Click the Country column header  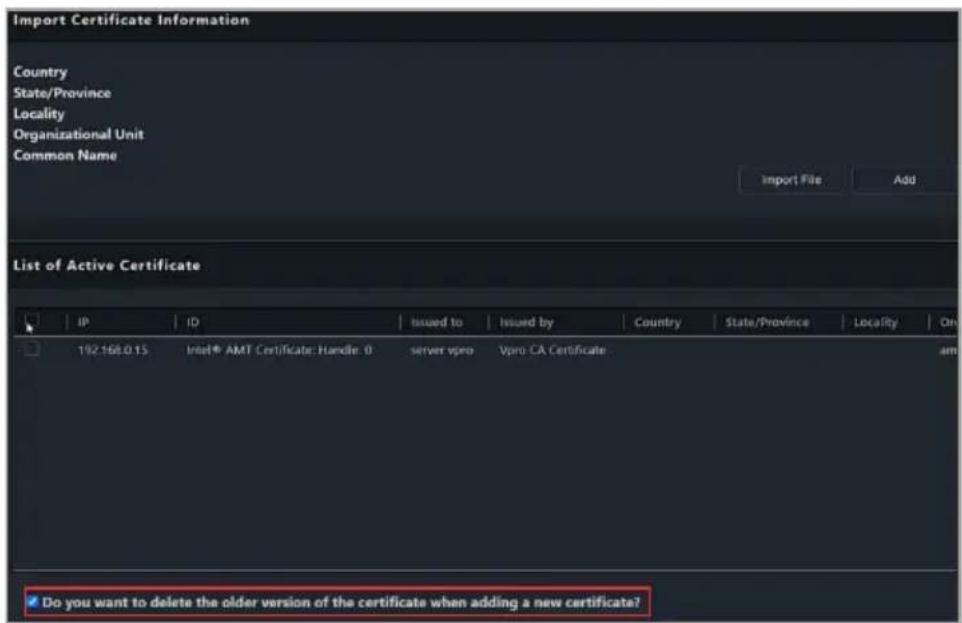coord(657,322)
